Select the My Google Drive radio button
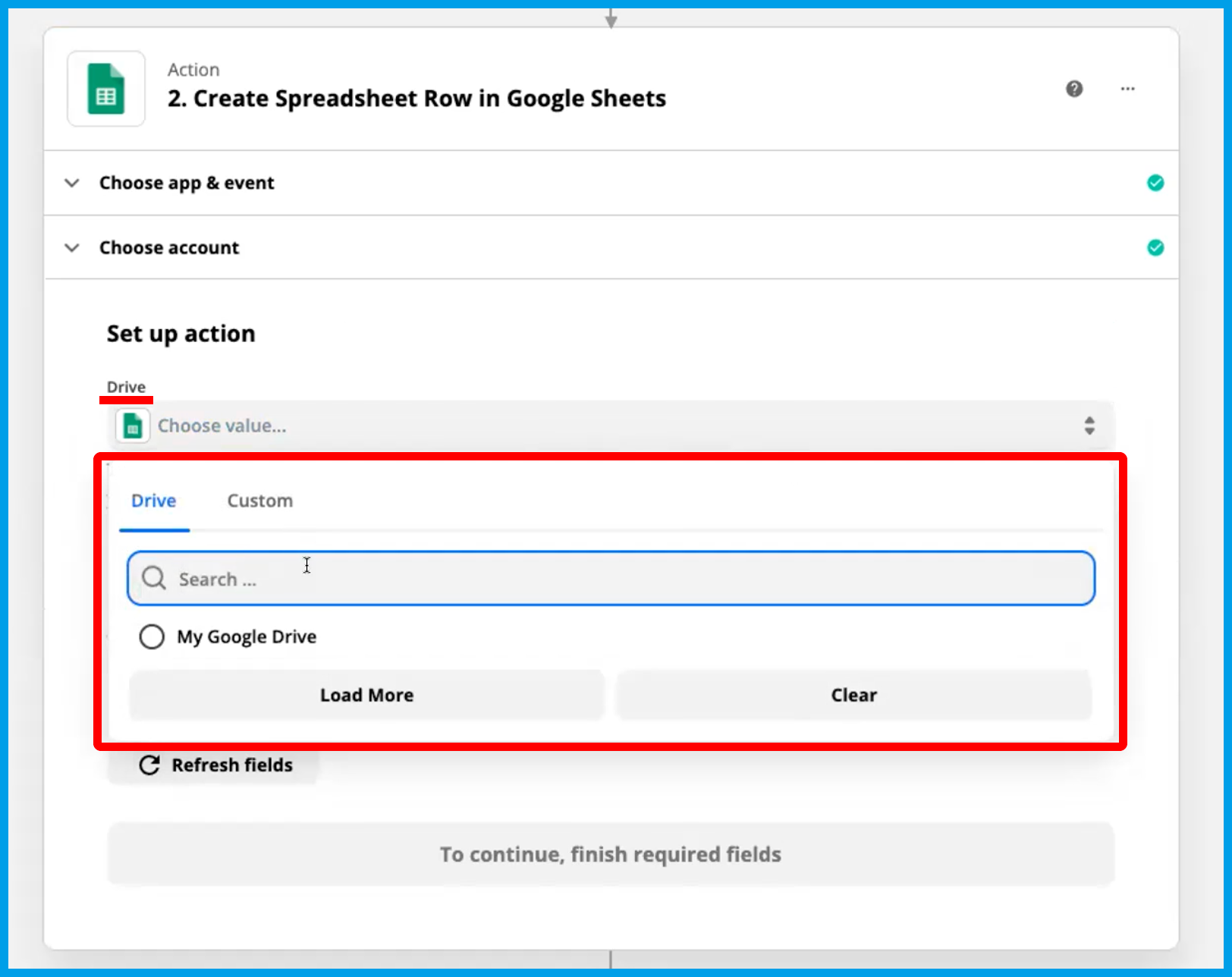The width and height of the screenshot is (1232, 977). pyautogui.click(x=152, y=636)
